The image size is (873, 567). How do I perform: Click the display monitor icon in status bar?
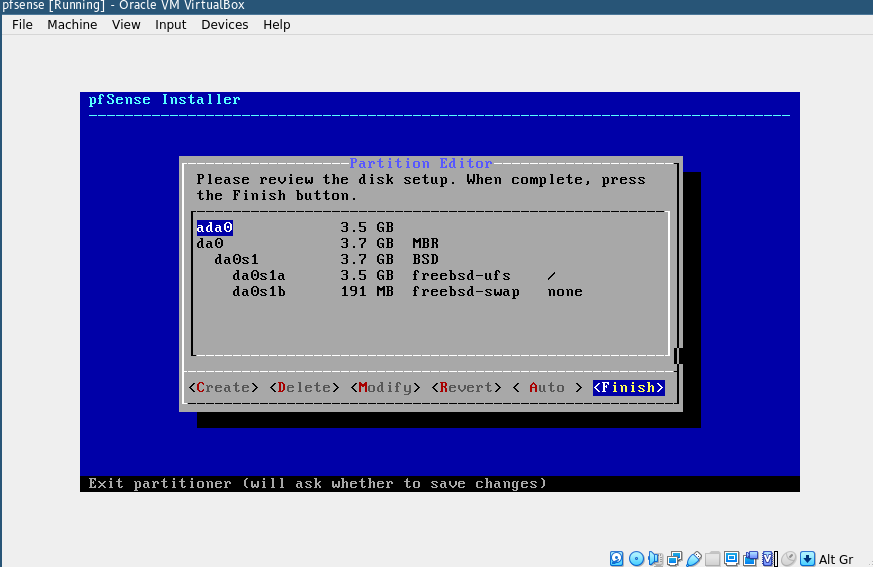(x=731, y=559)
